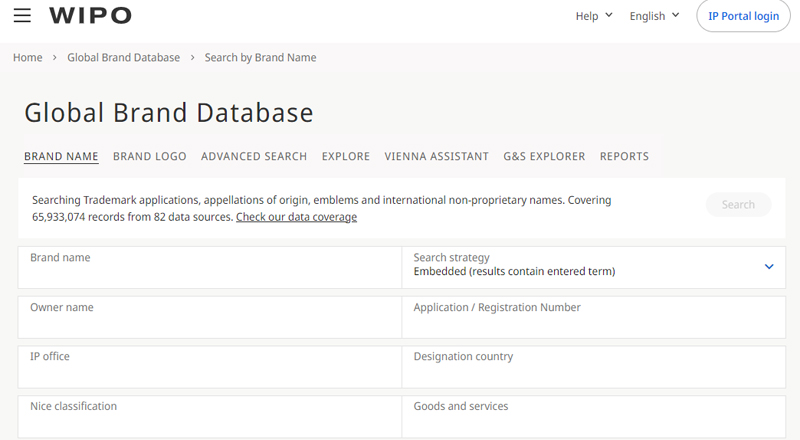
Task: Open Global Brand Database breadcrumb link
Action: (123, 58)
